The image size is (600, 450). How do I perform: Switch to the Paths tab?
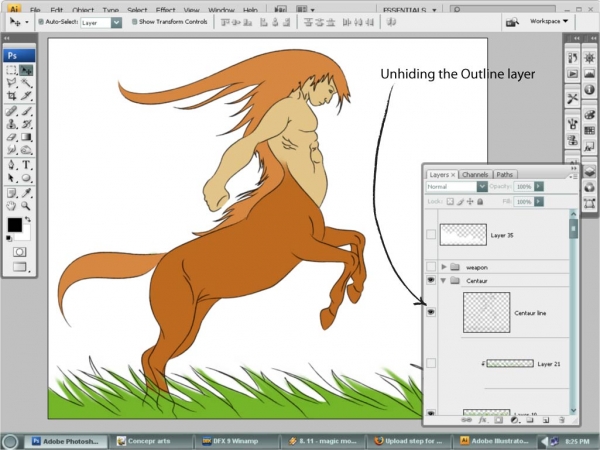pyautogui.click(x=504, y=174)
